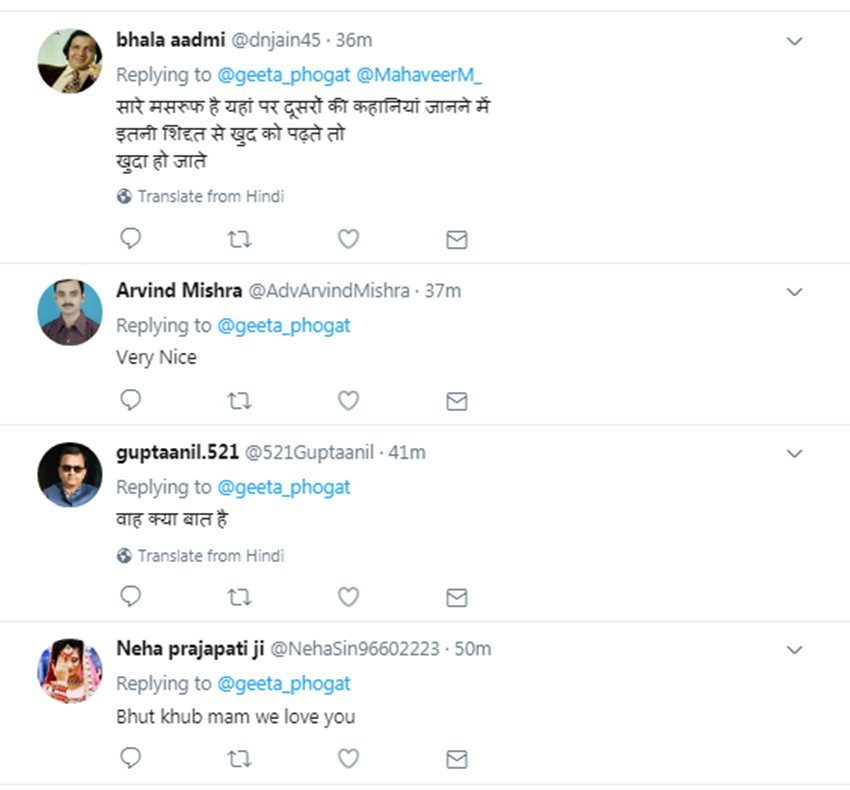Reply to Neha prajapati ji's tweet
The image size is (850, 790).
coord(130,759)
